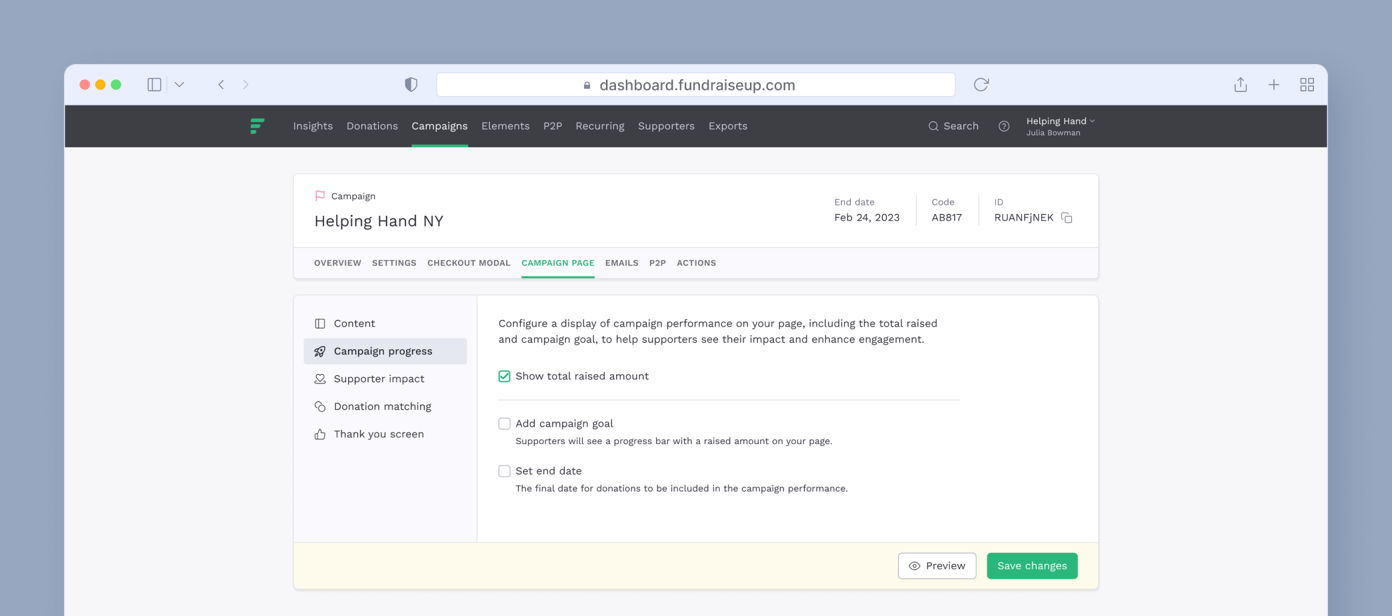Enable Set end date

tap(504, 470)
